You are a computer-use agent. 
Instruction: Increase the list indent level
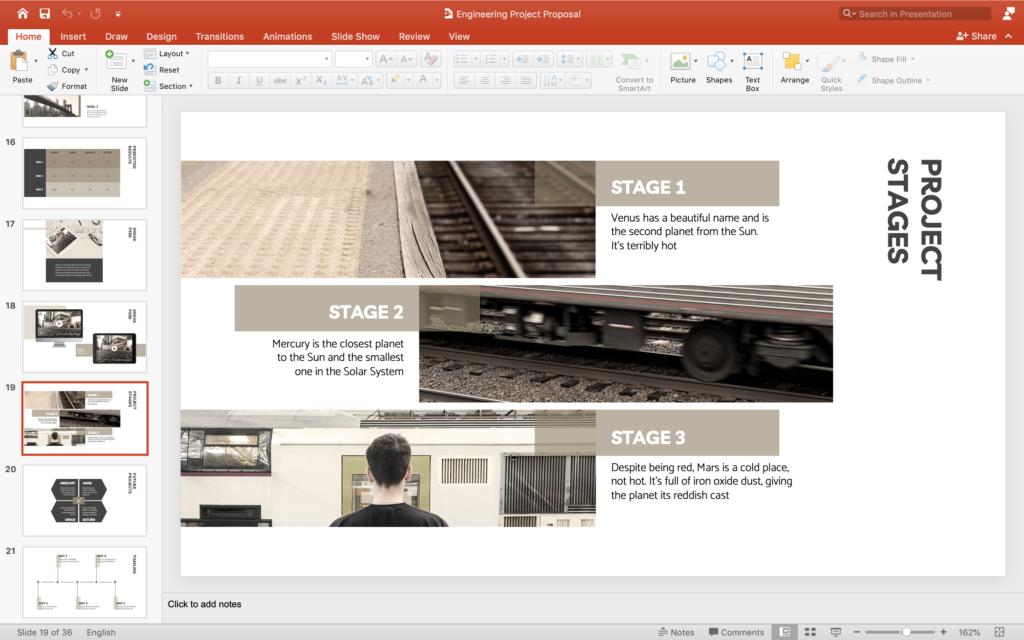(543, 59)
